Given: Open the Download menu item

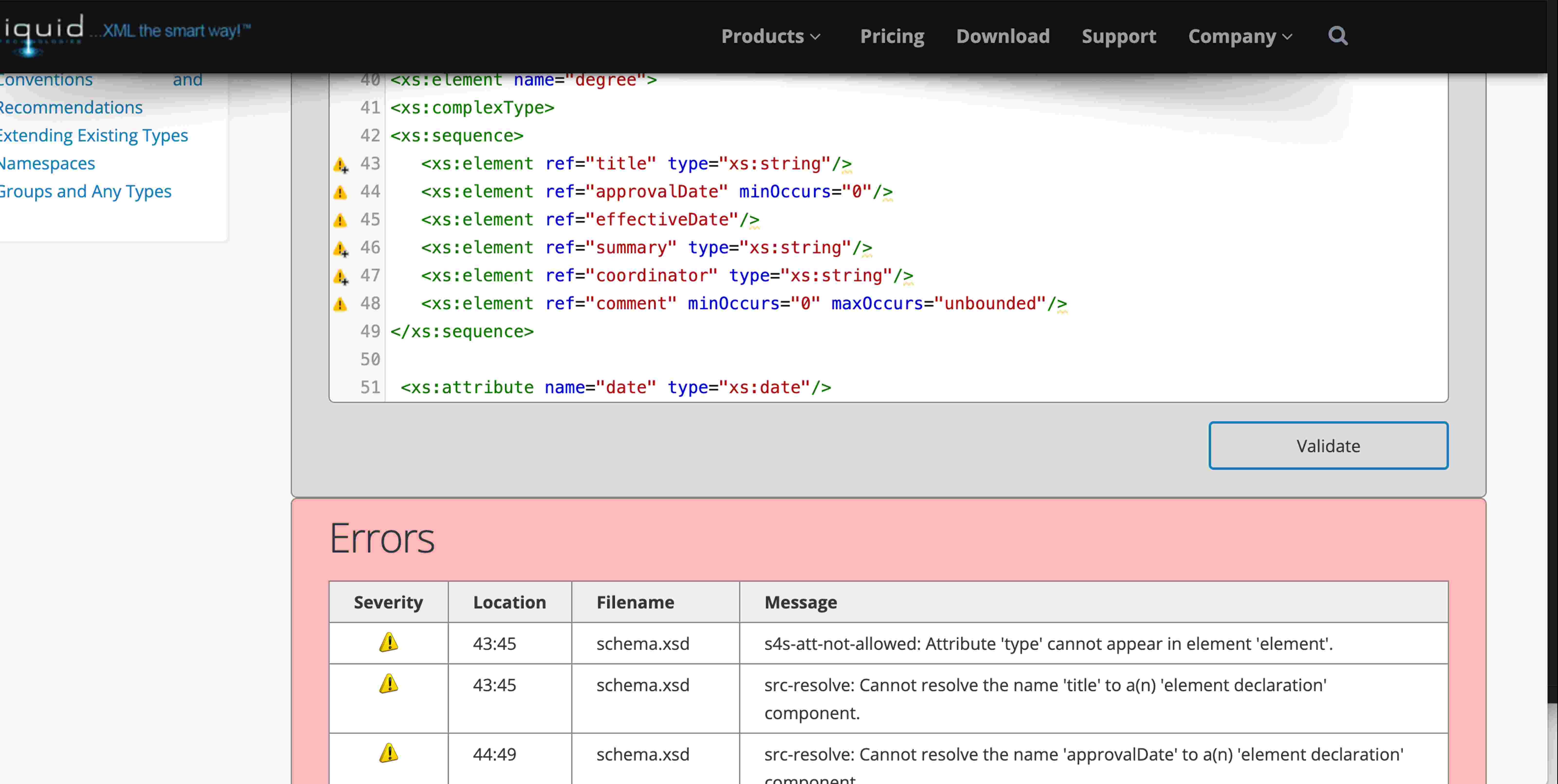Looking at the screenshot, I should (x=1002, y=36).
